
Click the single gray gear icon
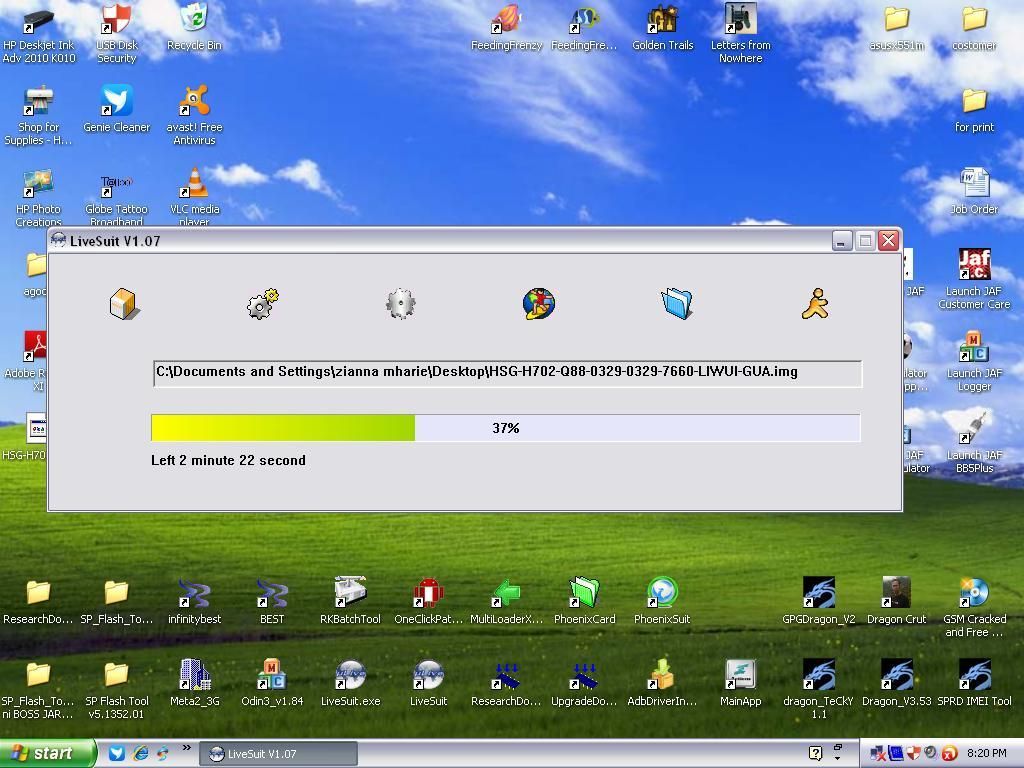[401, 304]
